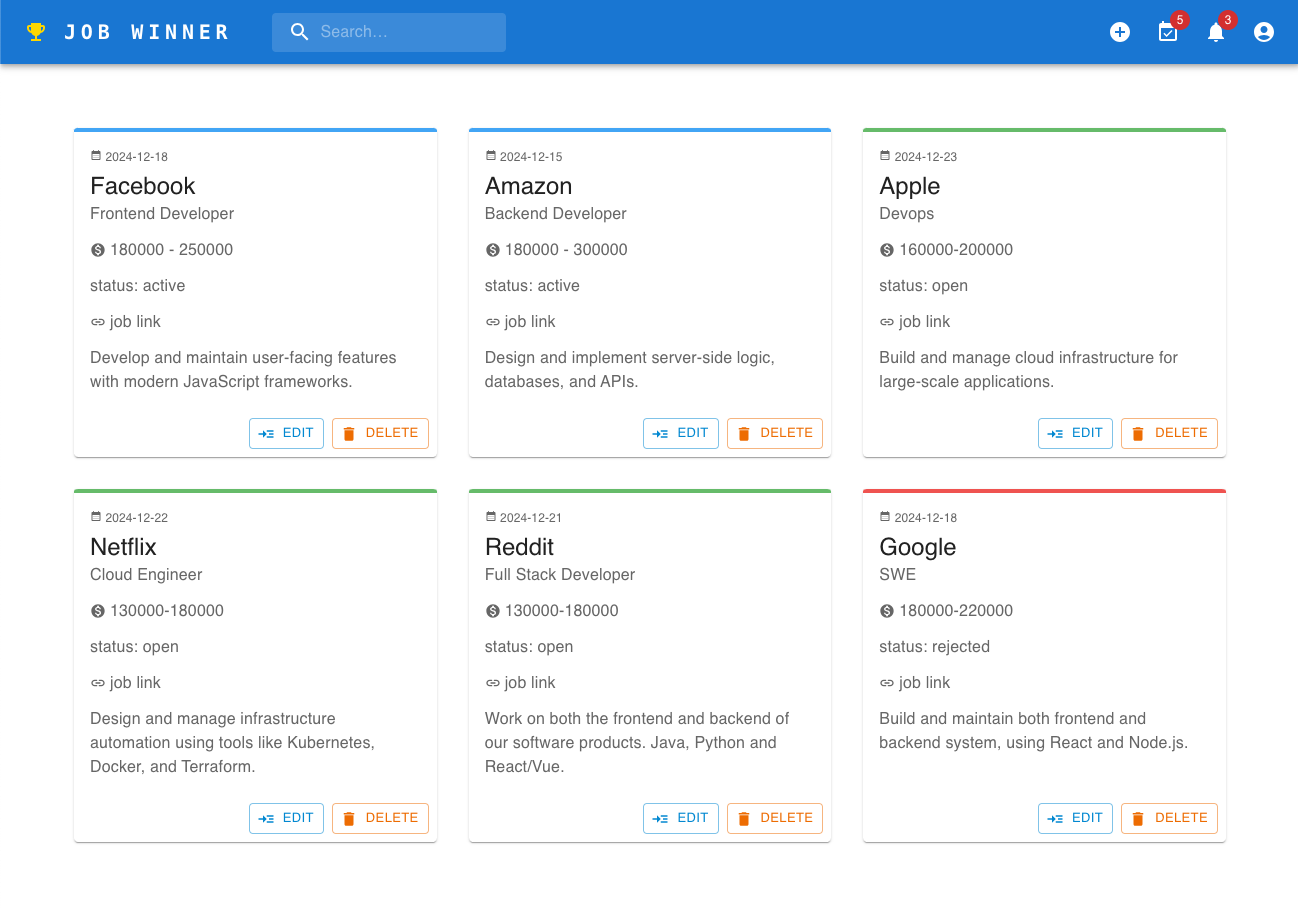
Task: Open the Apple job link
Action: pos(914,322)
